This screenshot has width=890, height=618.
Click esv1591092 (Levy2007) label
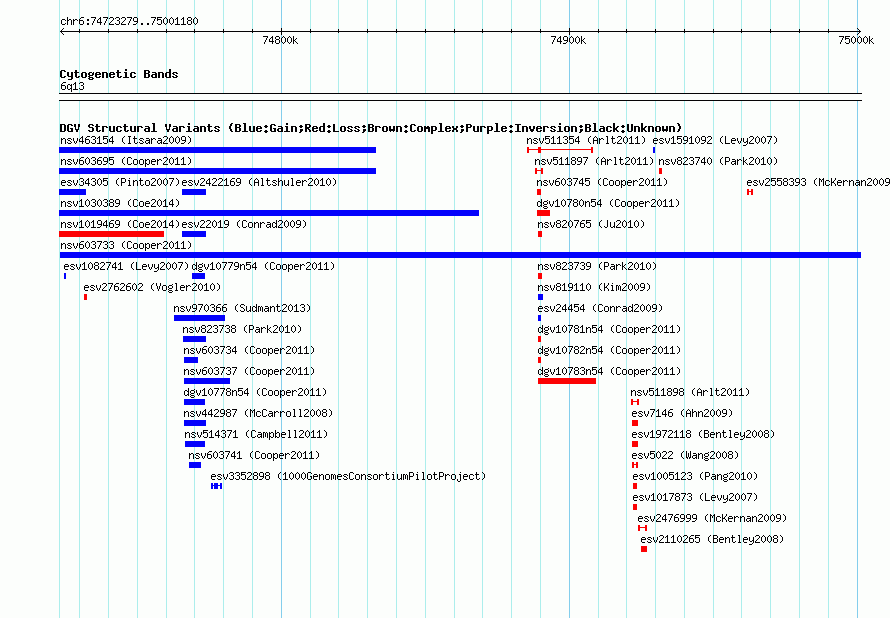pyautogui.click(x=715, y=140)
